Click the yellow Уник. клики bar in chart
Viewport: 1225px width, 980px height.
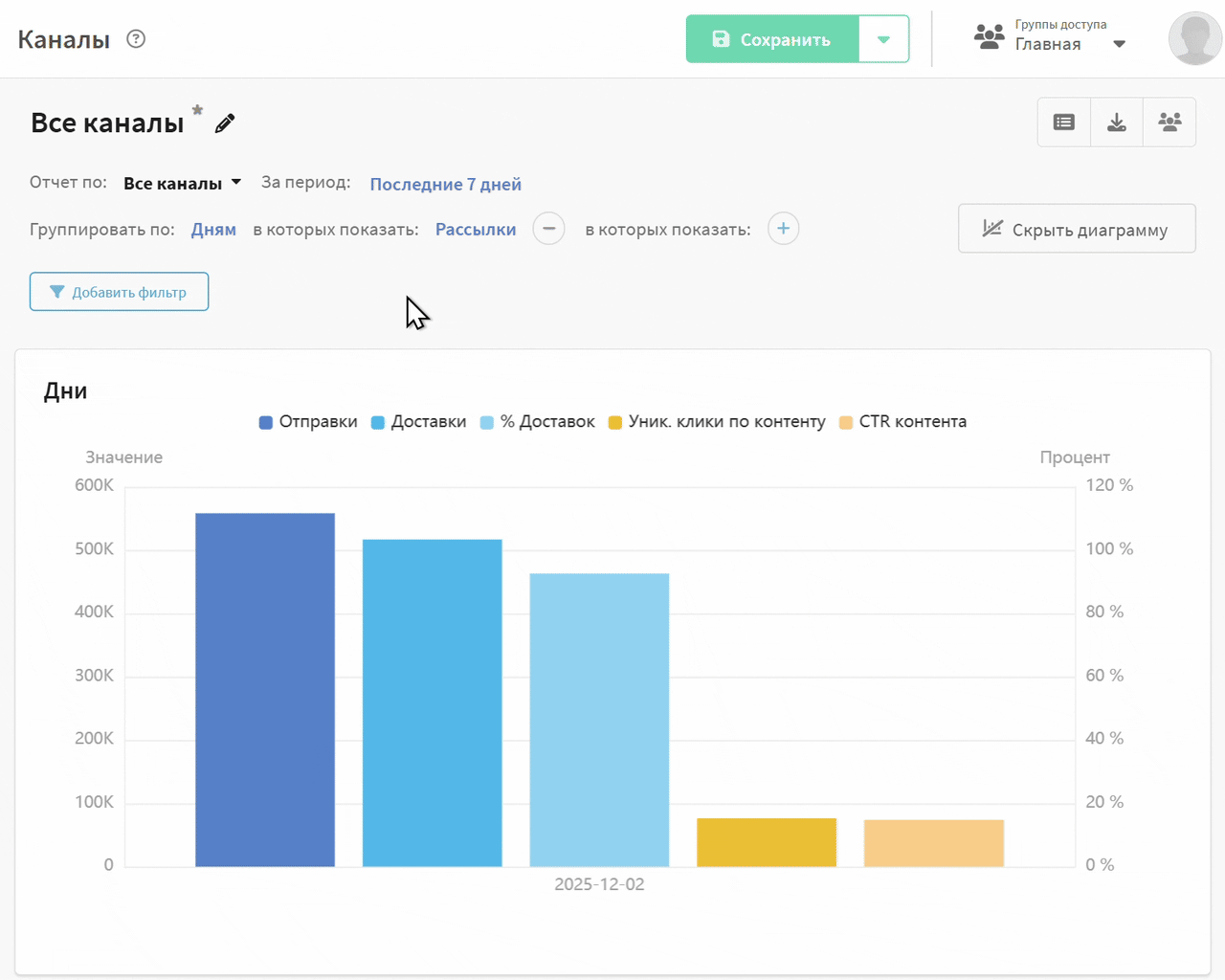coord(767,842)
